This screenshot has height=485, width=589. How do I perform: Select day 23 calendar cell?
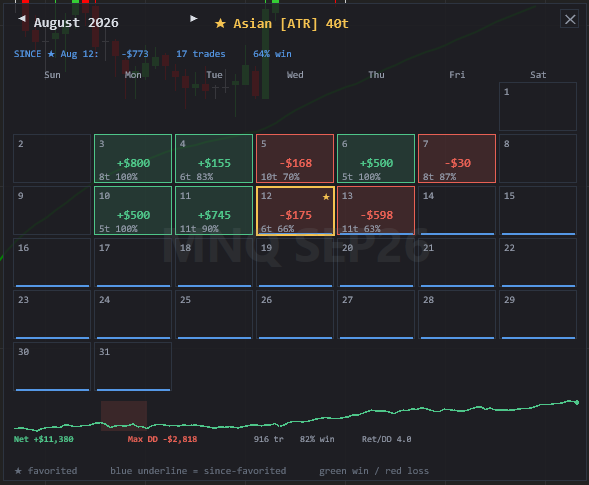[52, 314]
